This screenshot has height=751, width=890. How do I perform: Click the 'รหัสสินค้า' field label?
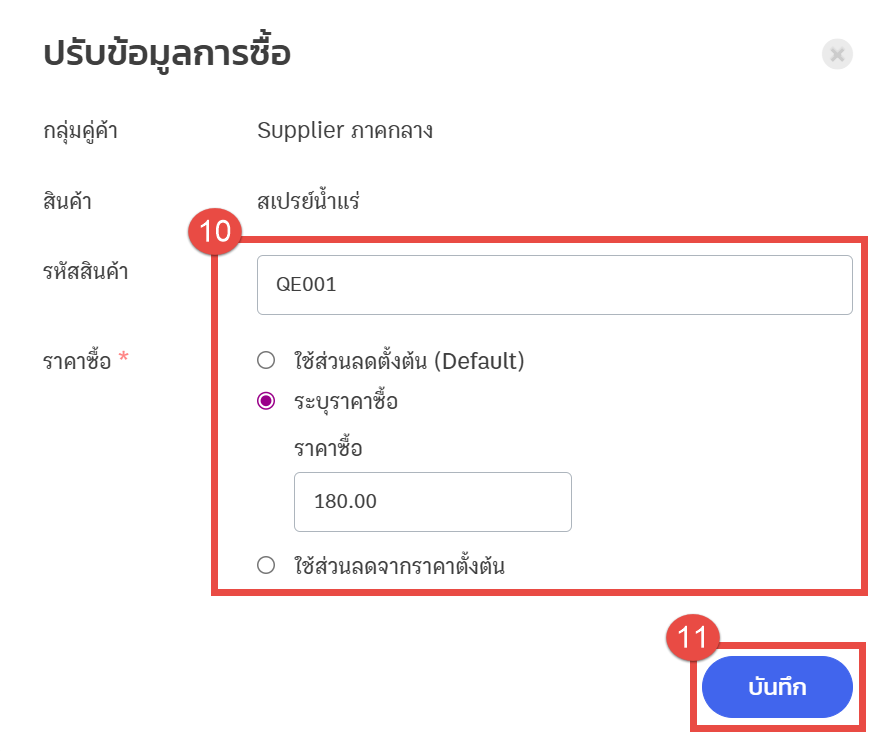[x=85, y=271]
